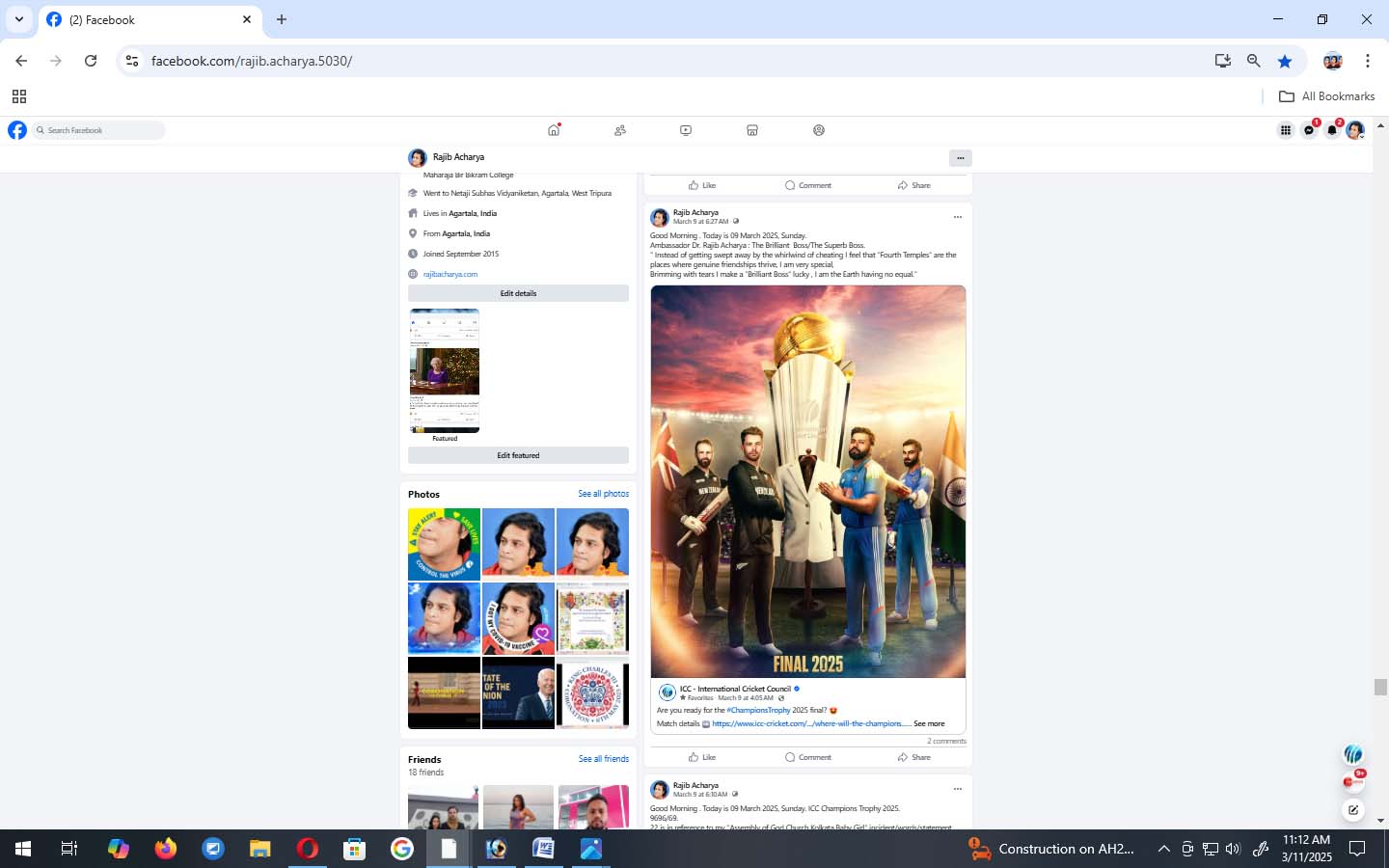Open the Chrome profile avatar
The image size is (1389, 868).
click(x=1333, y=61)
